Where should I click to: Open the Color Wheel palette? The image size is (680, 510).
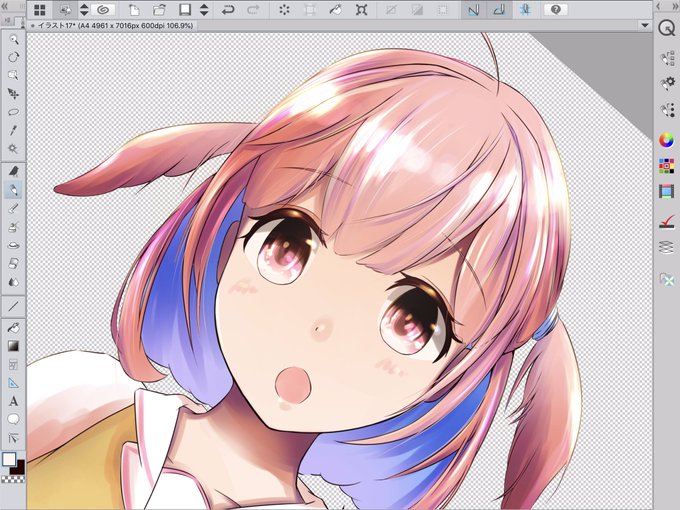667,140
